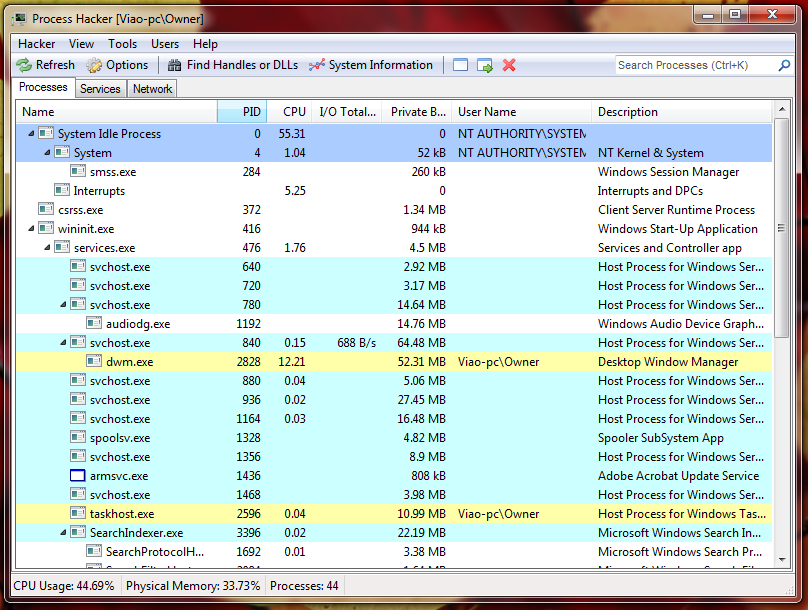The height and width of the screenshot is (610, 808).
Task: Click the taskhost.exe process icon
Action: [x=78, y=513]
